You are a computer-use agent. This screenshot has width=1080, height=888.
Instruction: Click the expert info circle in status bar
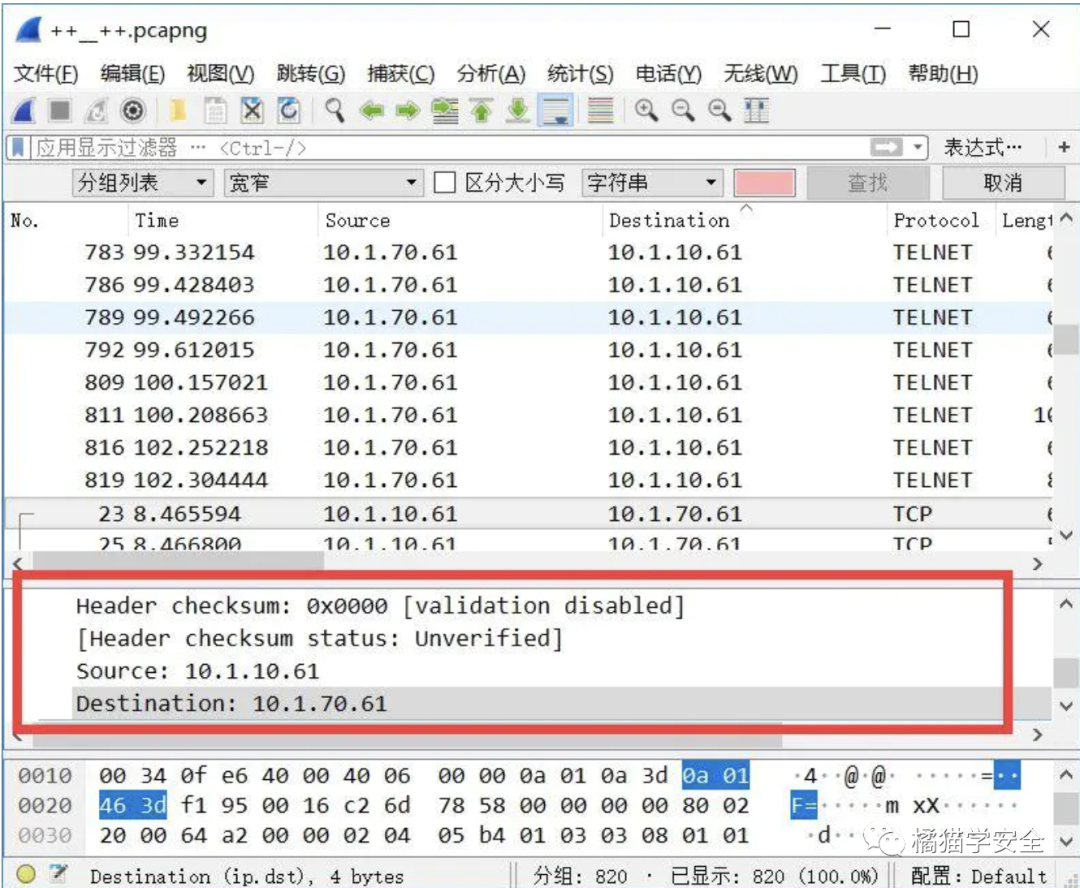point(26,874)
